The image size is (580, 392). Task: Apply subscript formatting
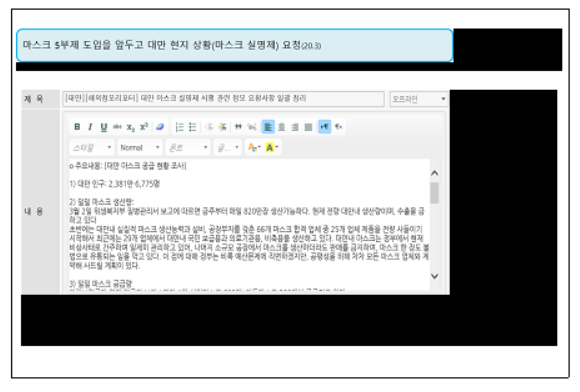coord(131,127)
